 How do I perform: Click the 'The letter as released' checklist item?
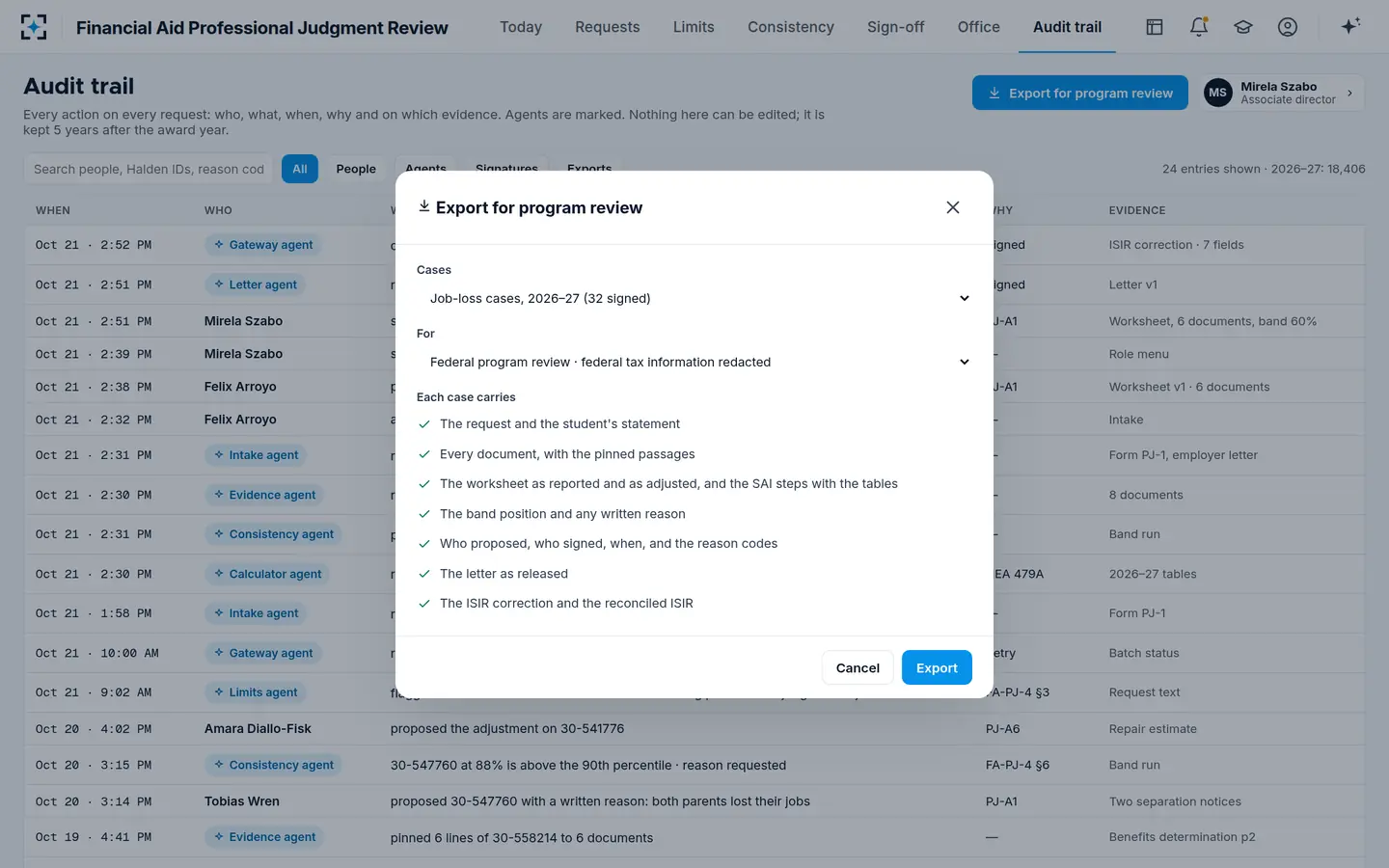504,574
